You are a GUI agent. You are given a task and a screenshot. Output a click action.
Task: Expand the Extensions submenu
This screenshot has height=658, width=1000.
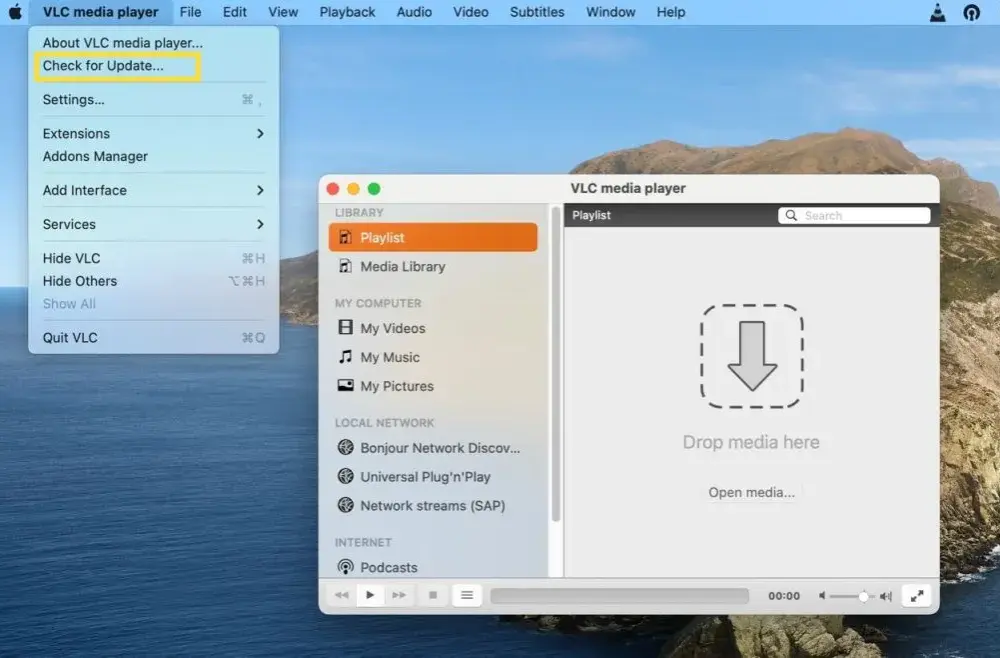[154, 133]
